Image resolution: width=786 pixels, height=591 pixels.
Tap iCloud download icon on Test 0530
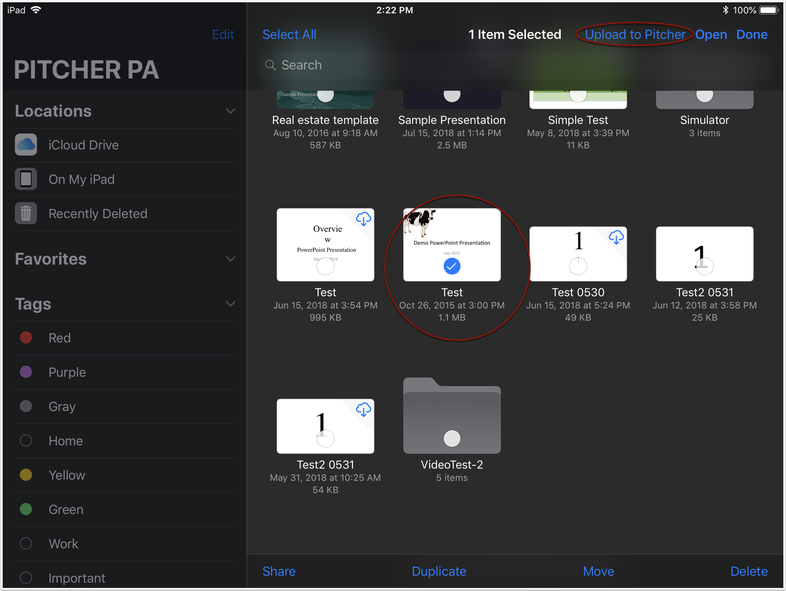coord(616,237)
